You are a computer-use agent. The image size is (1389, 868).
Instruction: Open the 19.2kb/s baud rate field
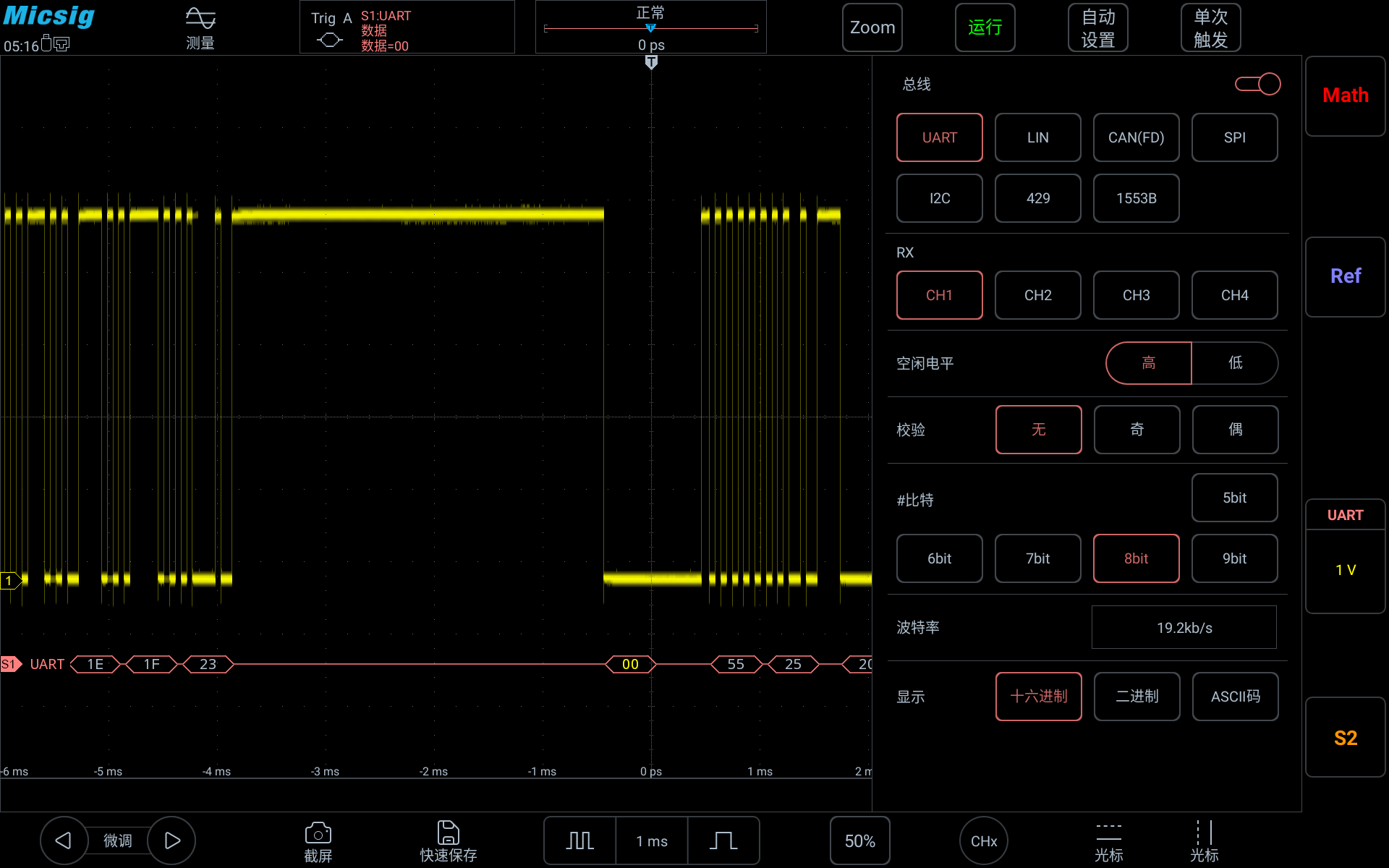[1184, 627]
